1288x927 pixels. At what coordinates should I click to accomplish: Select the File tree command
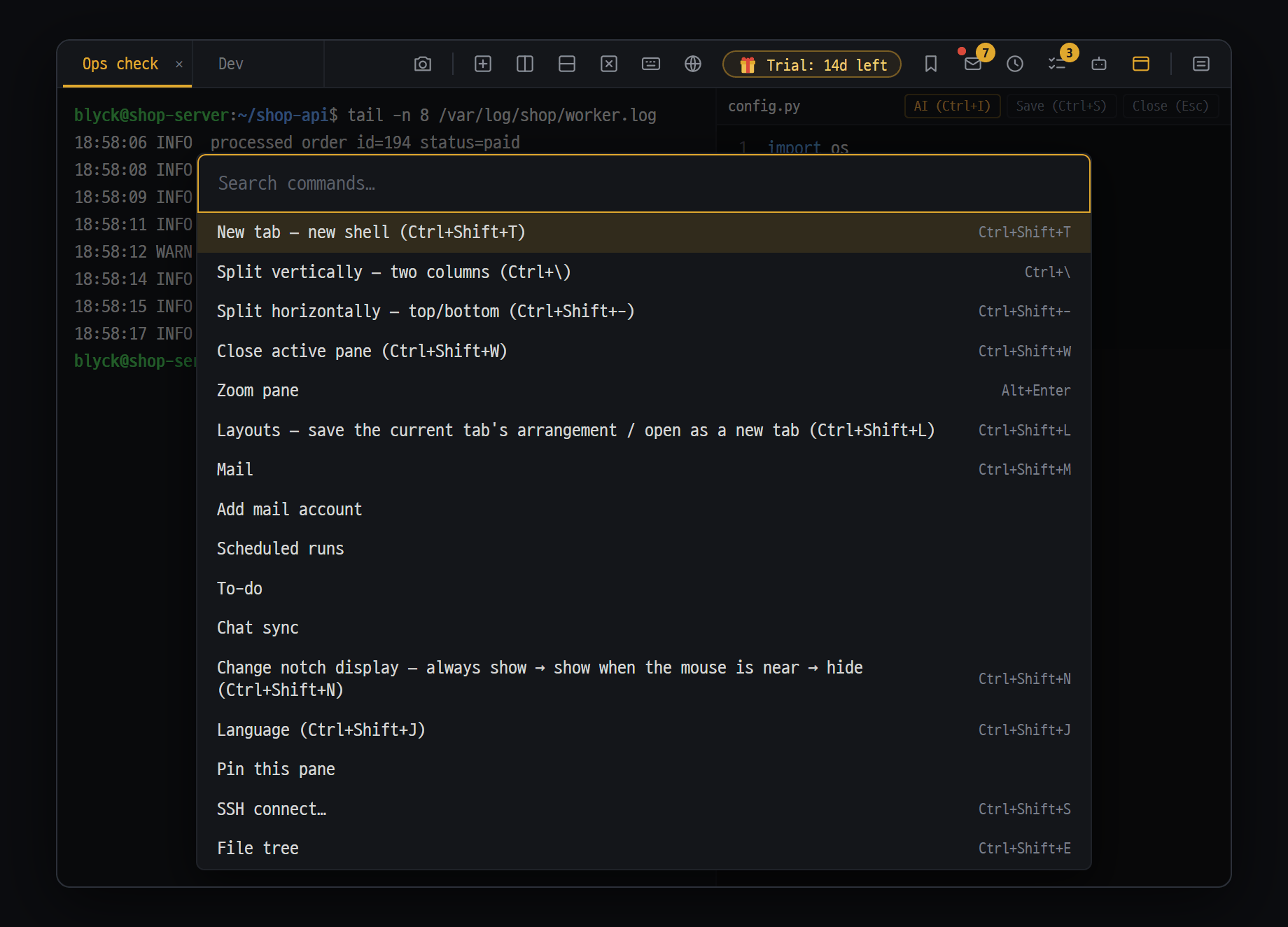644,849
